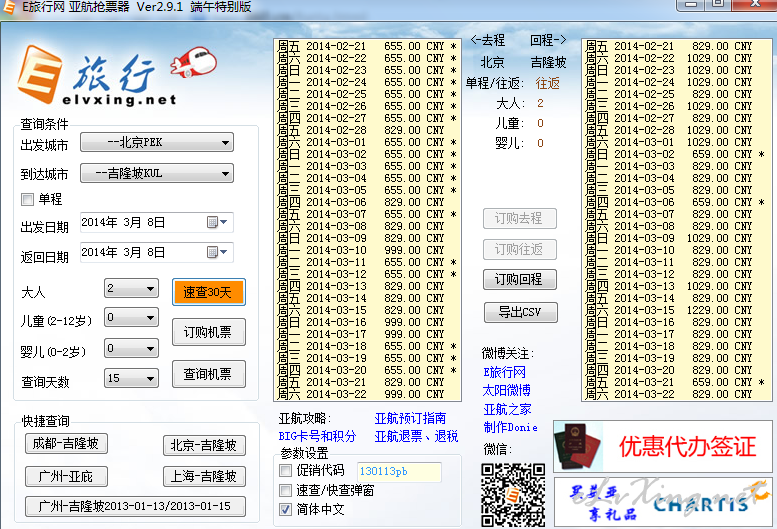Screen dimensions: 777x529
Task: Open the 到达城市 吉隆坡KUL dropdown
Action: (157, 173)
